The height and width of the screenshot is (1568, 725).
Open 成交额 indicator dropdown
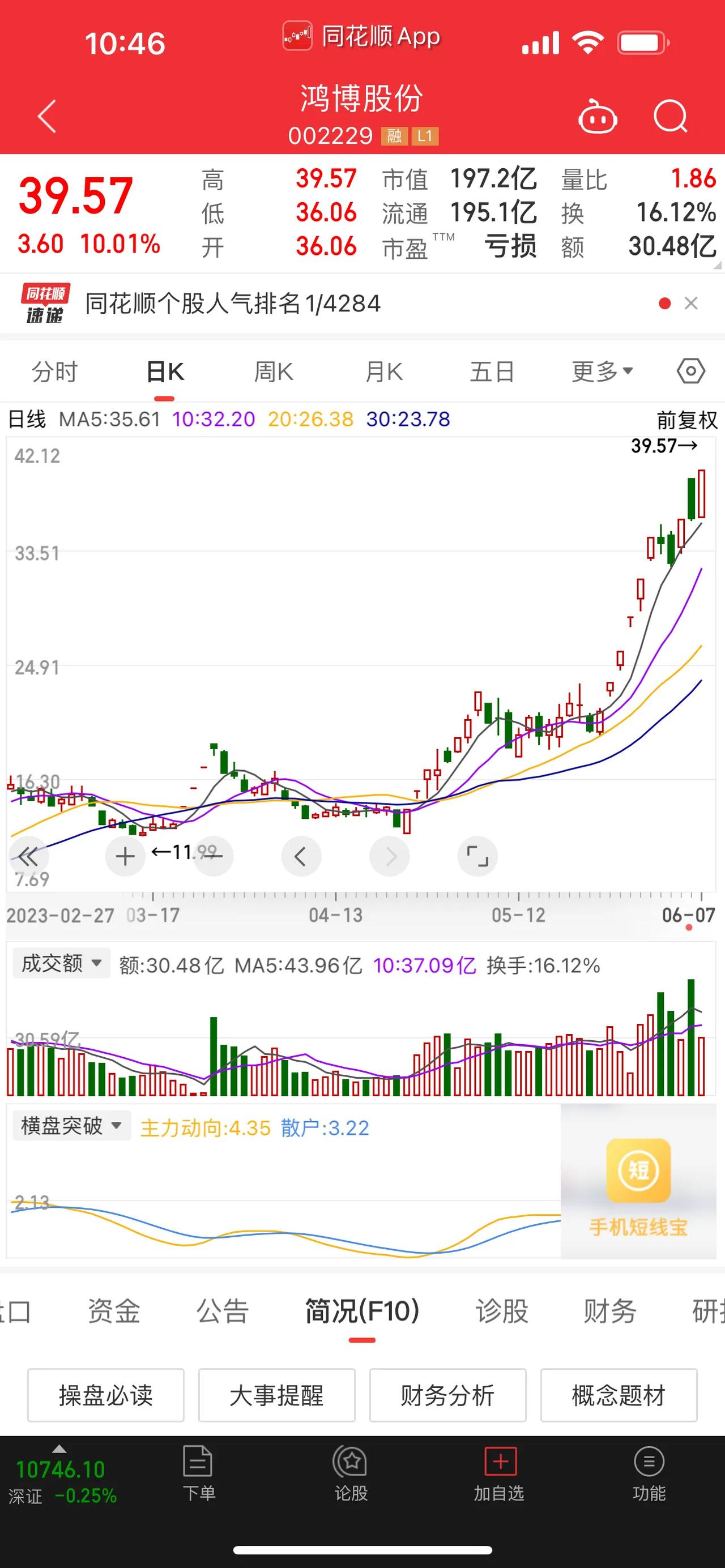62,963
